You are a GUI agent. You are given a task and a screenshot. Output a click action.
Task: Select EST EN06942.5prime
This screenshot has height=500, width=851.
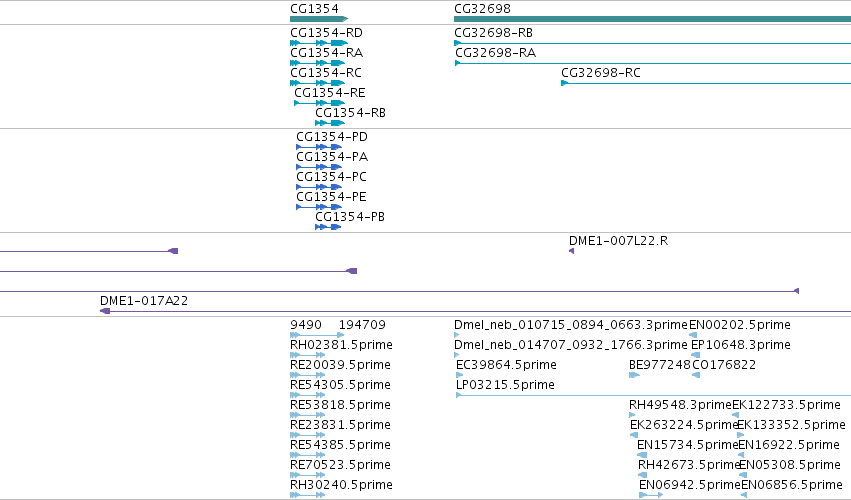pyautogui.click(x=690, y=485)
